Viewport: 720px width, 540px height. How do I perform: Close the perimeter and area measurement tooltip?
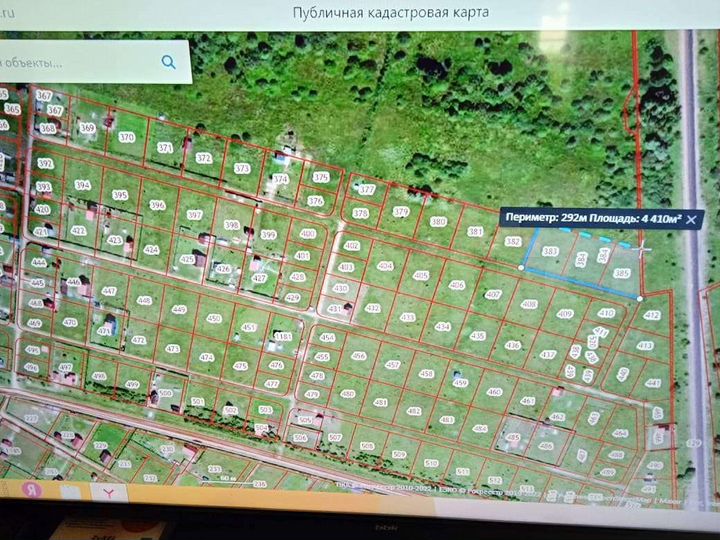pos(691,219)
